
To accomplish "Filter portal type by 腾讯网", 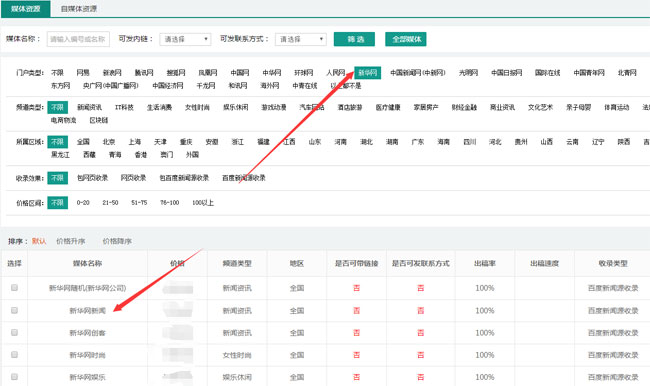I will (x=144, y=73).
